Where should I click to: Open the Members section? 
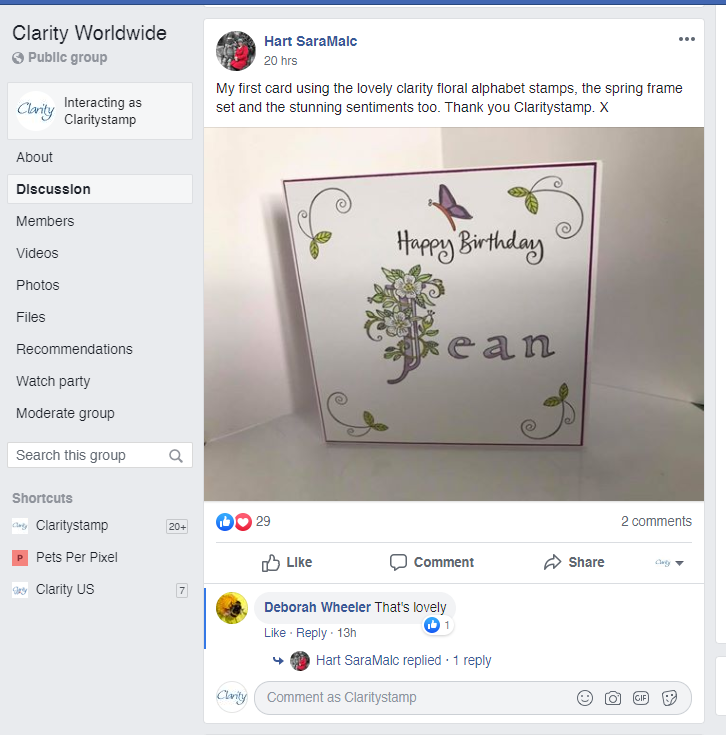point(45,221)
